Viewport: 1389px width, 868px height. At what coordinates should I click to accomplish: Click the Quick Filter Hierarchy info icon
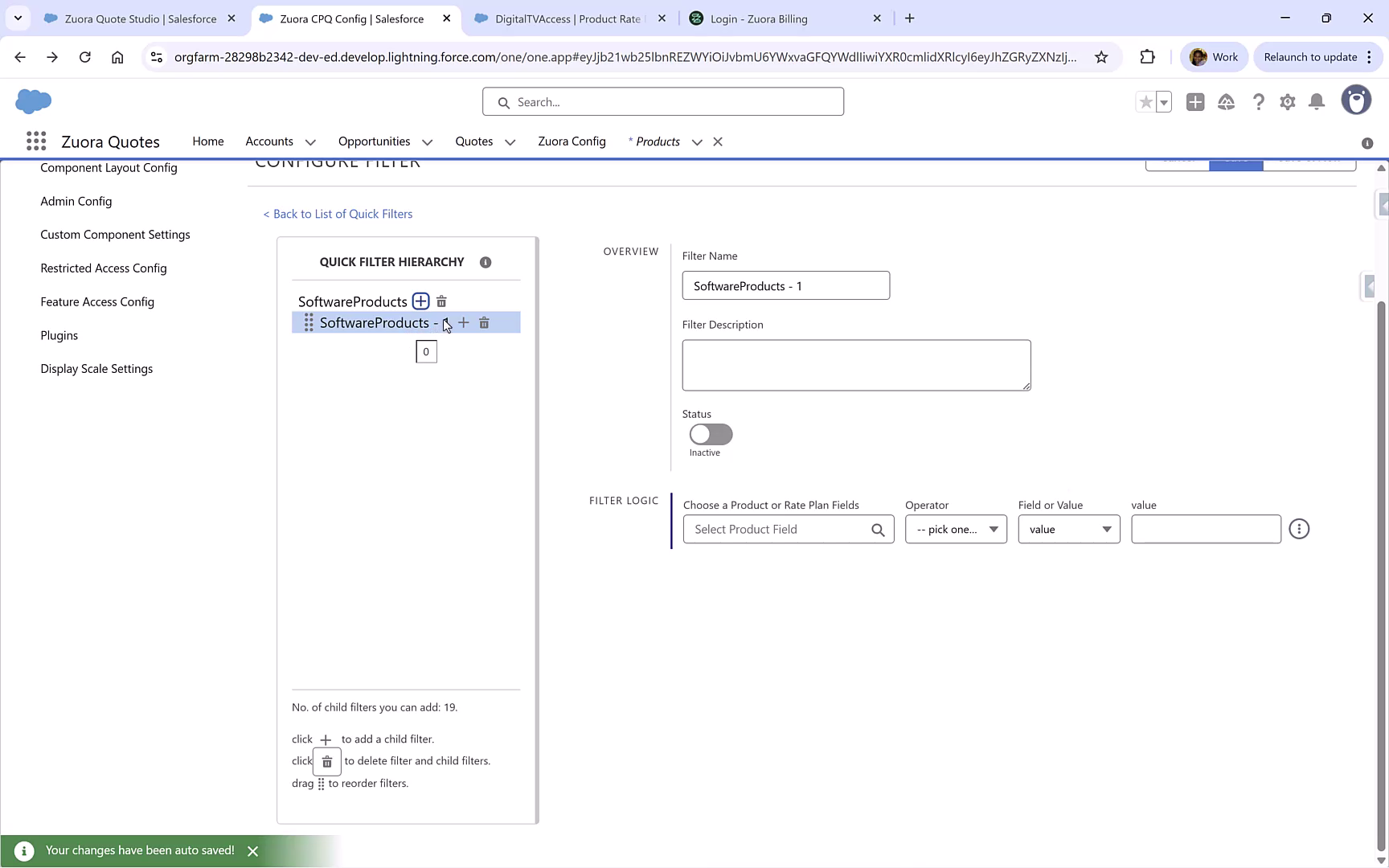pyautogui.click(x=486, y=262)
